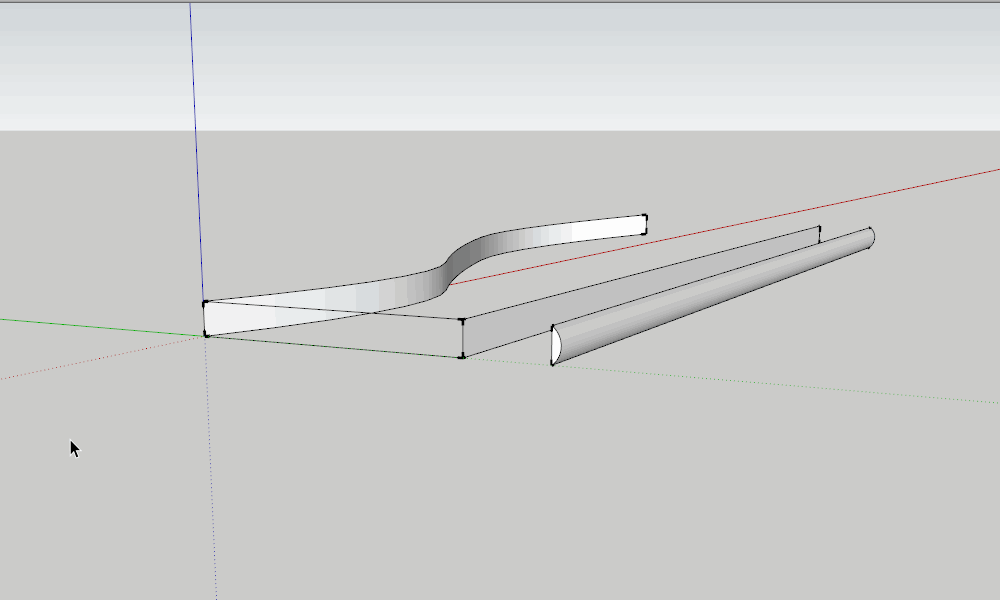Viewport: 1000px width, 600px height.
Task: Click the solid green axis line
Action: click(x=102, y=326)
